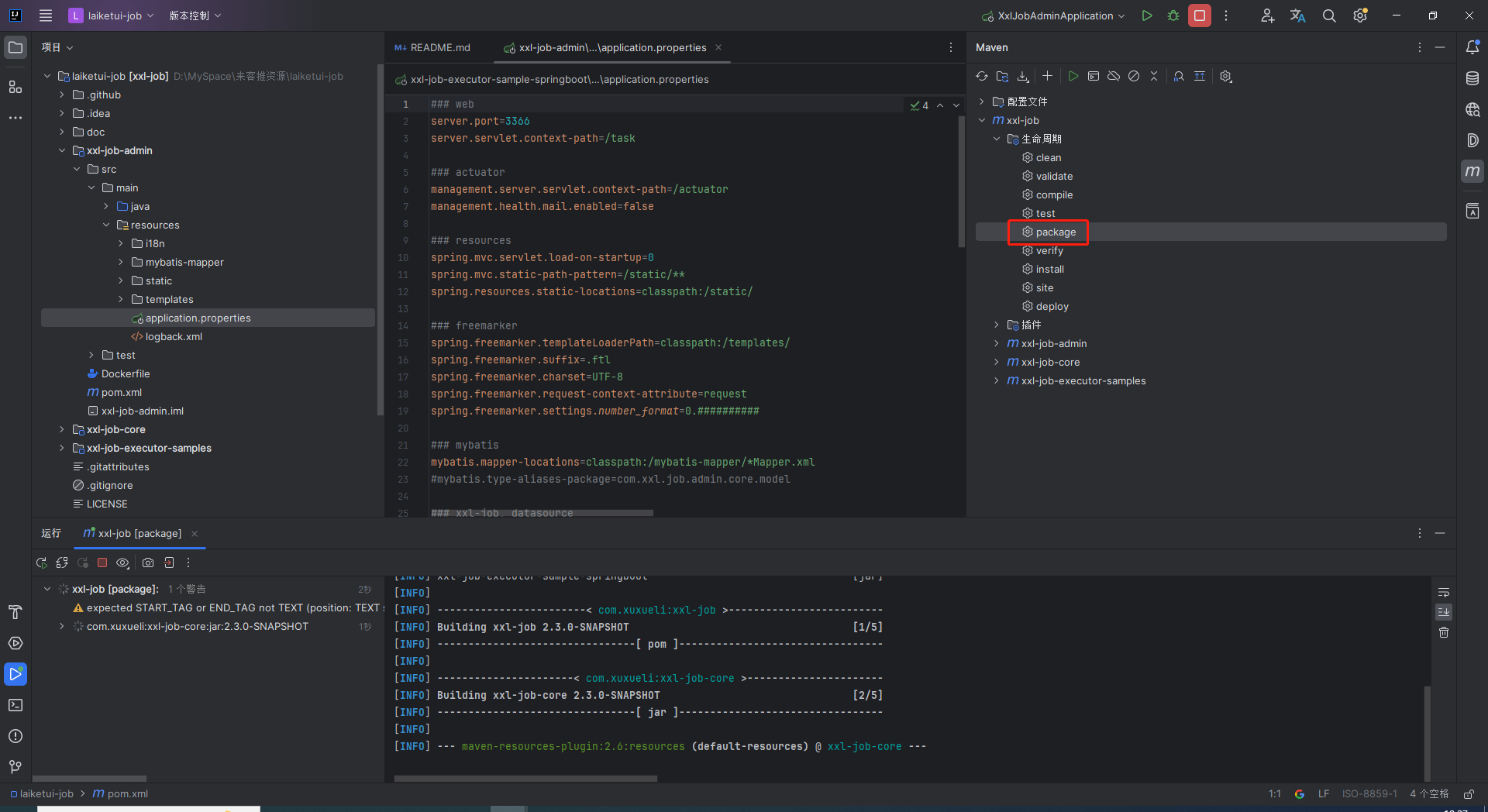Toggle scroll to end of console

tap(1444, 612)
